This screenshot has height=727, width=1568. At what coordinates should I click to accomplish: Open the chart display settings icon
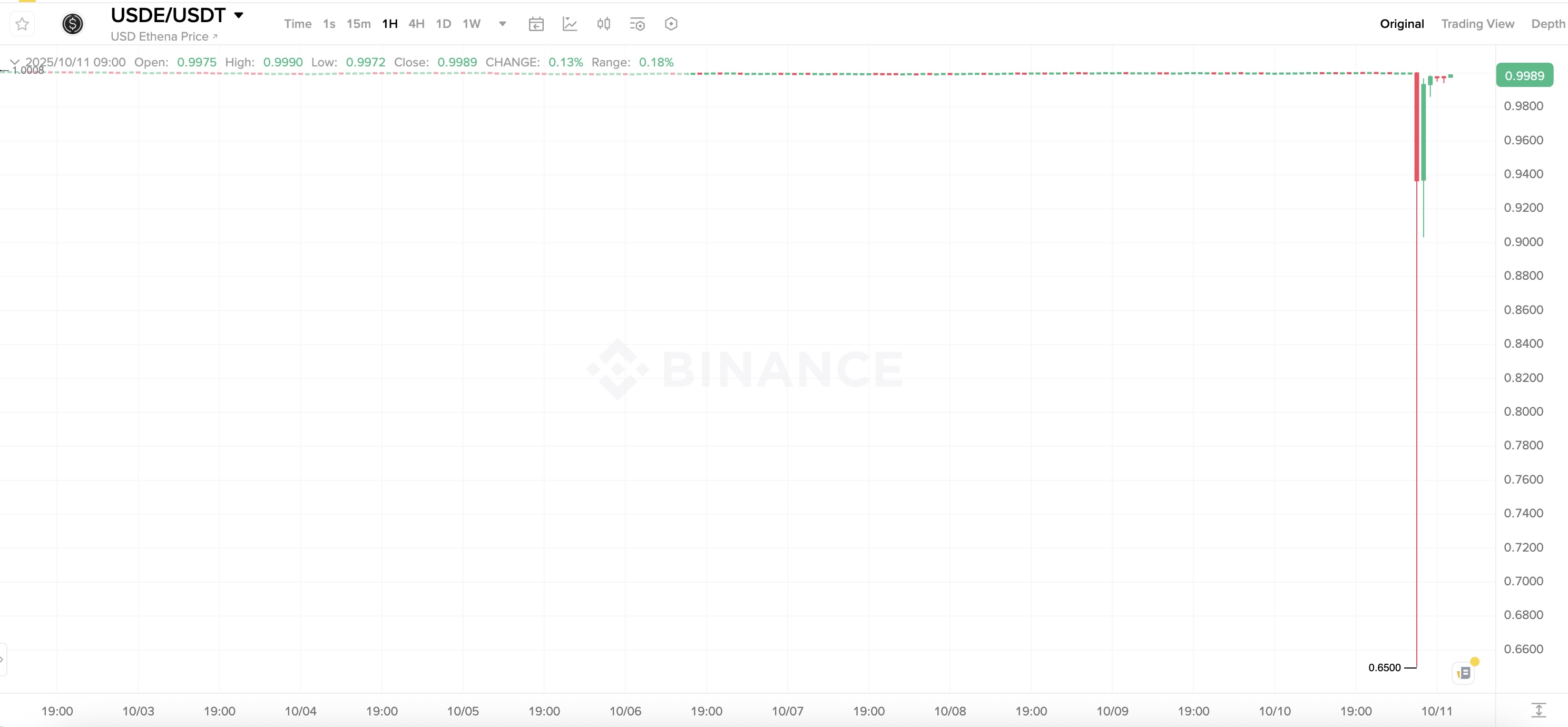pos(636,24)
